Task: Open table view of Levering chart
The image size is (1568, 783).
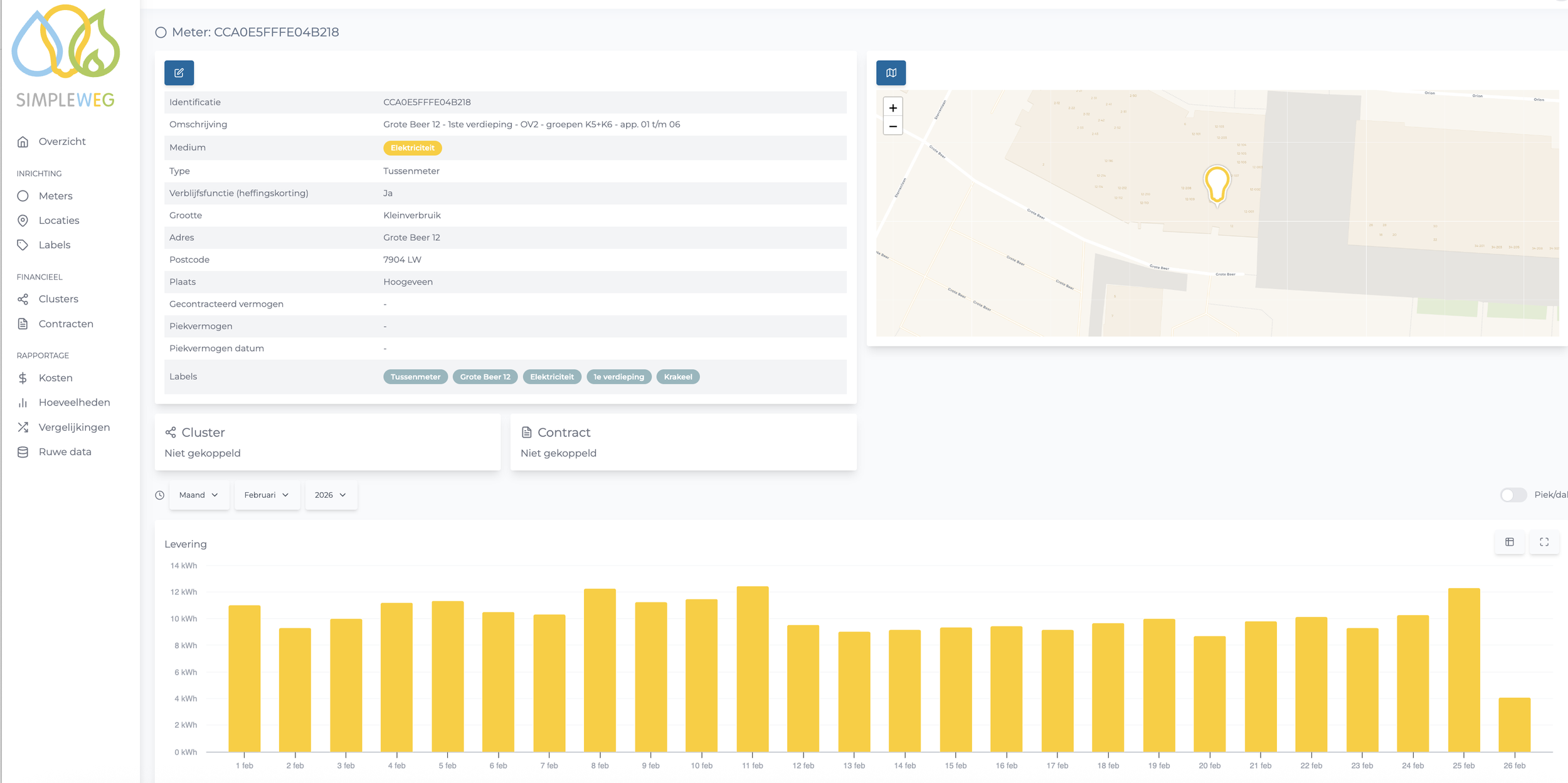Action: coord(1509,542)
